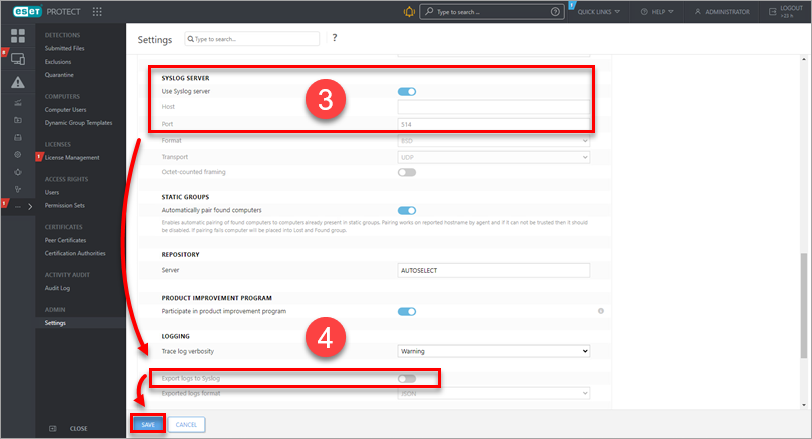Open Quarantine in the menu
This screenshot has width=812, height=439.
point(59,75)
